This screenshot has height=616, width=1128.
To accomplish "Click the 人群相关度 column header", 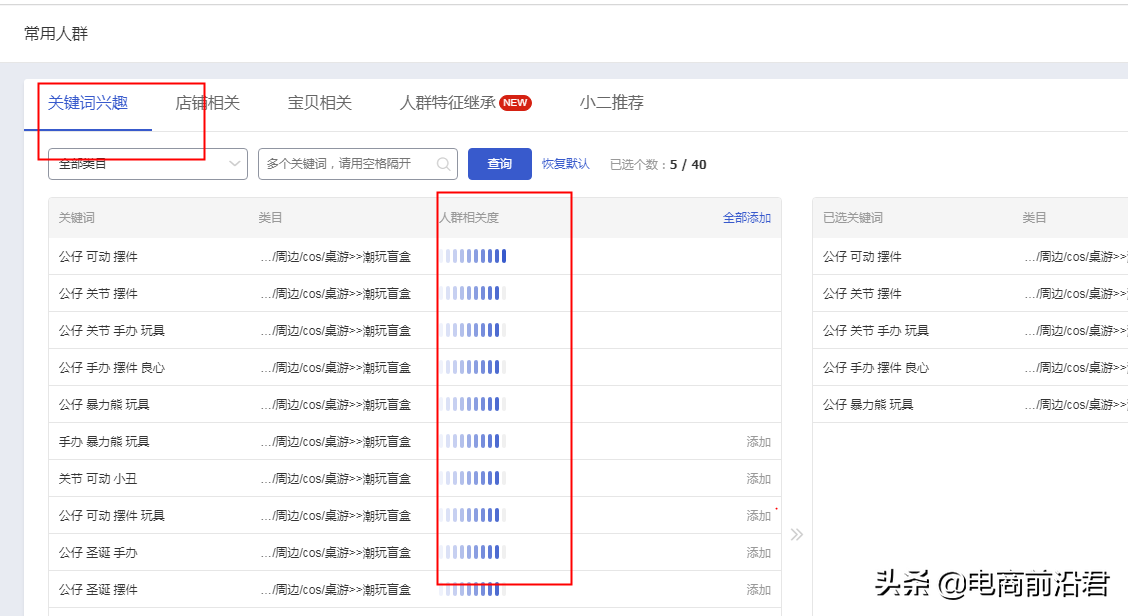I will [x=469, y=217].
